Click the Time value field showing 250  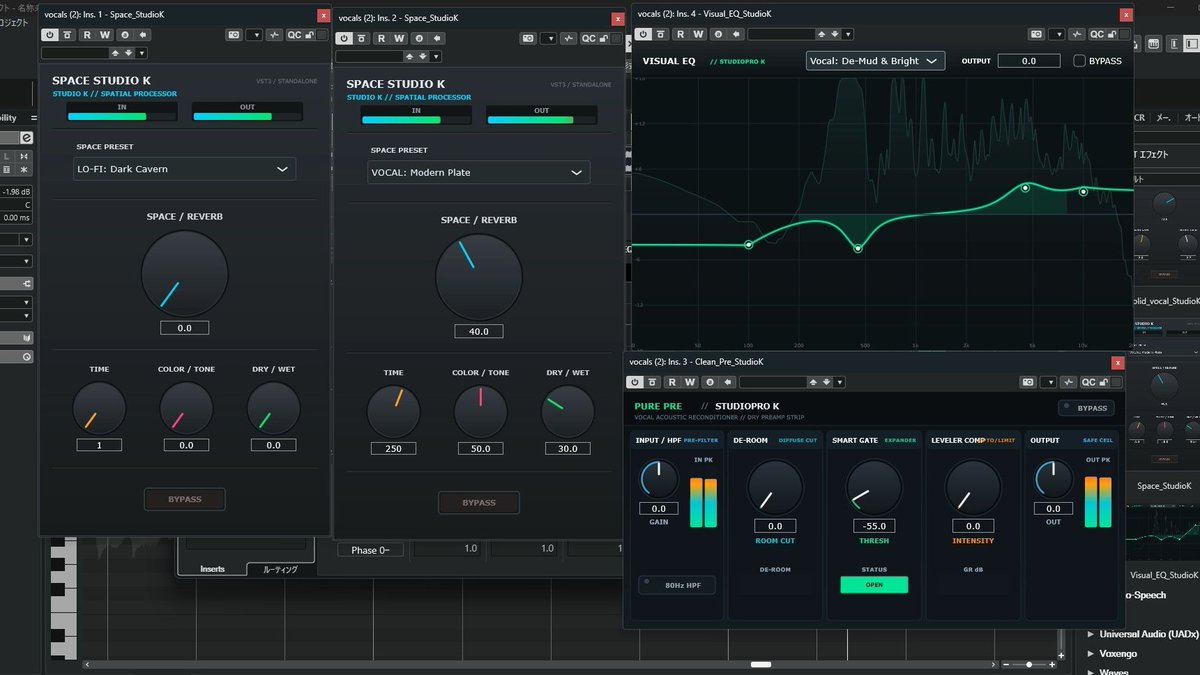pyautogui.click(x=393, y=448)
